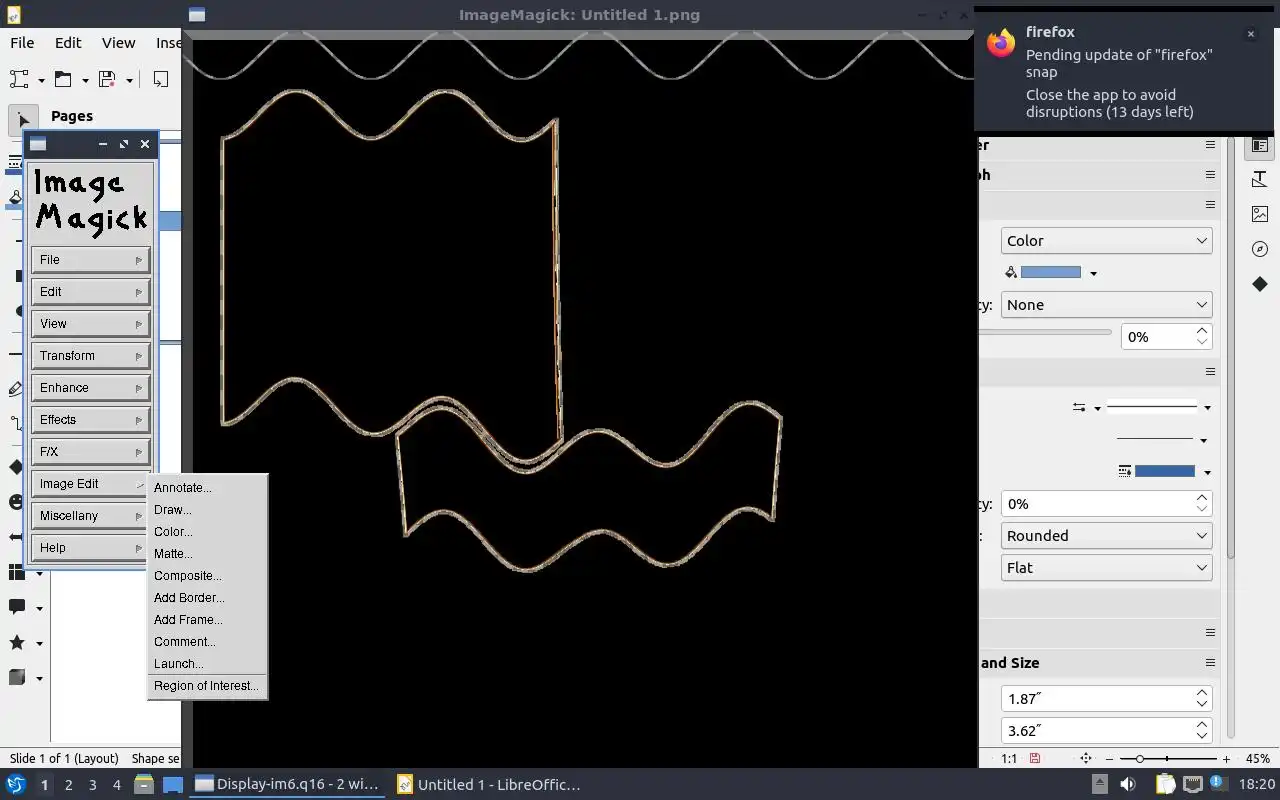Viewport: 1280px width, 800px height.
Task: Open the Fill type Color dropdown
Action: pos(1106,240)
